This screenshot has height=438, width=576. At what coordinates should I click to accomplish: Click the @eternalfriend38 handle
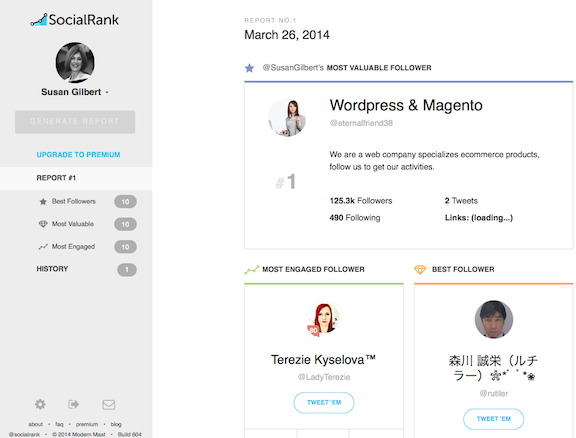[361, 123]
